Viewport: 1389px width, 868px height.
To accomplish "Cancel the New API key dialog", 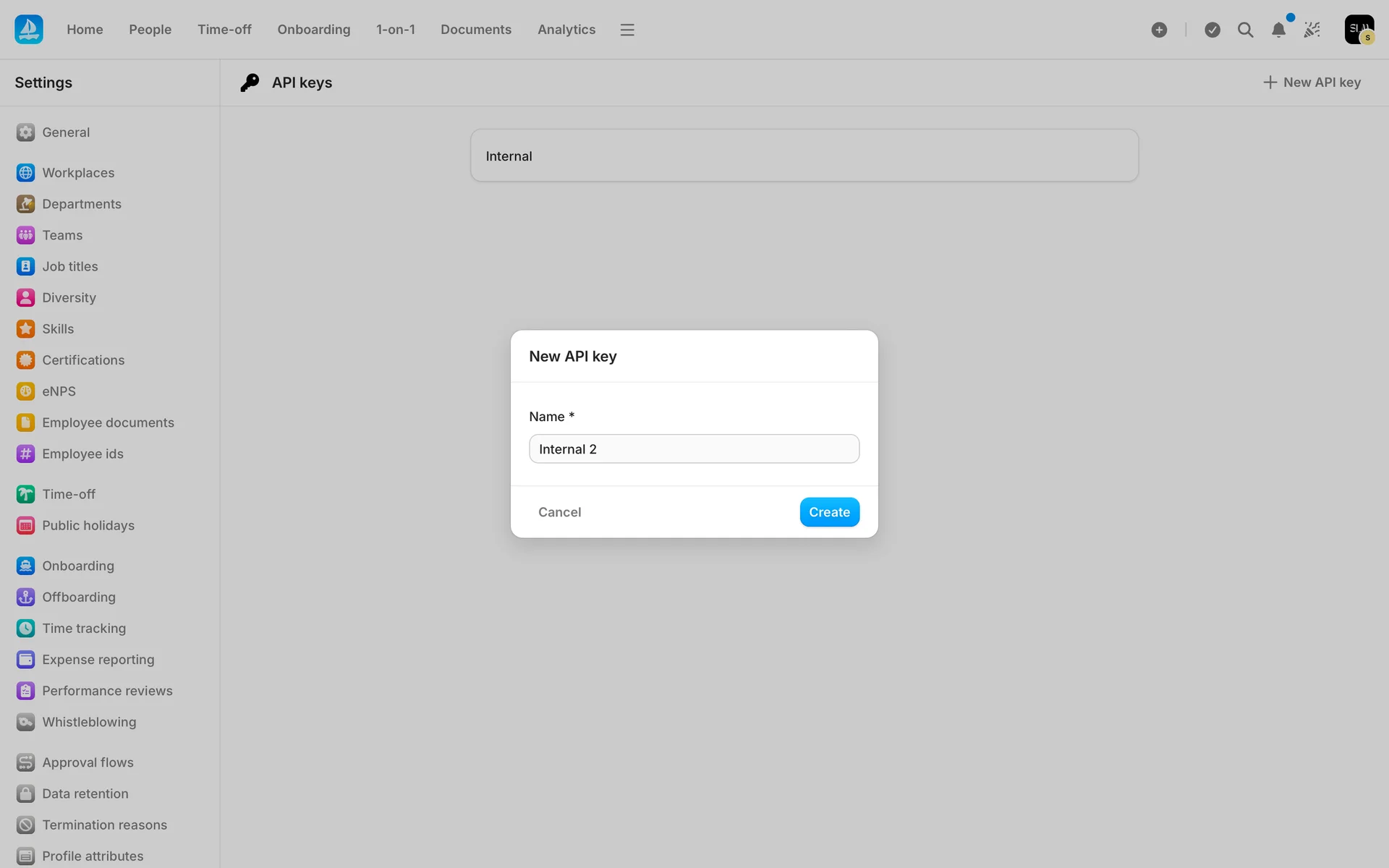I will coord(559,512).
